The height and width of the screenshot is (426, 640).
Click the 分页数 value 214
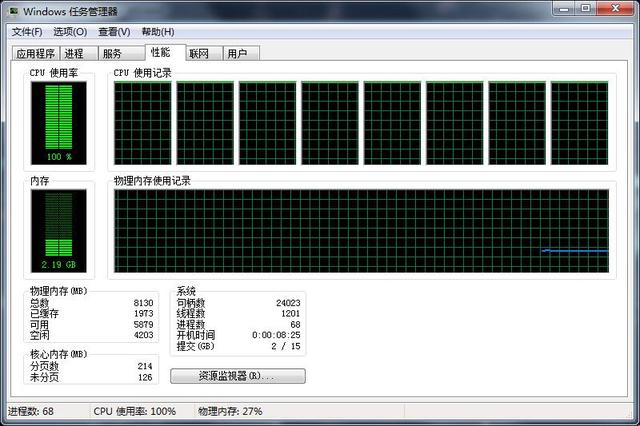coord(145,366)
